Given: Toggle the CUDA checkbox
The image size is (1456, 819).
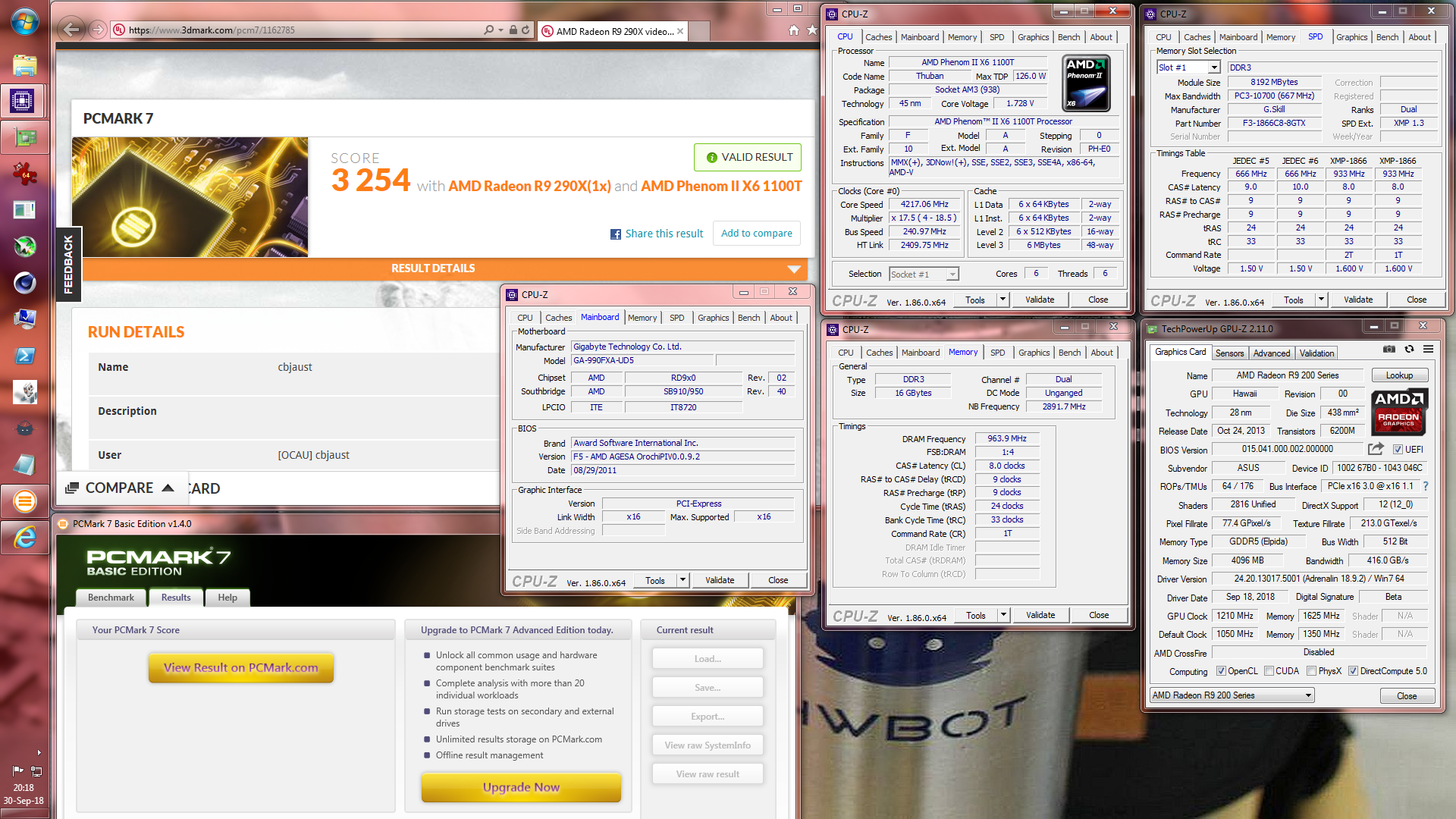Looking at the screenshot, I should pyautogui.click(x=1269, y=671).
